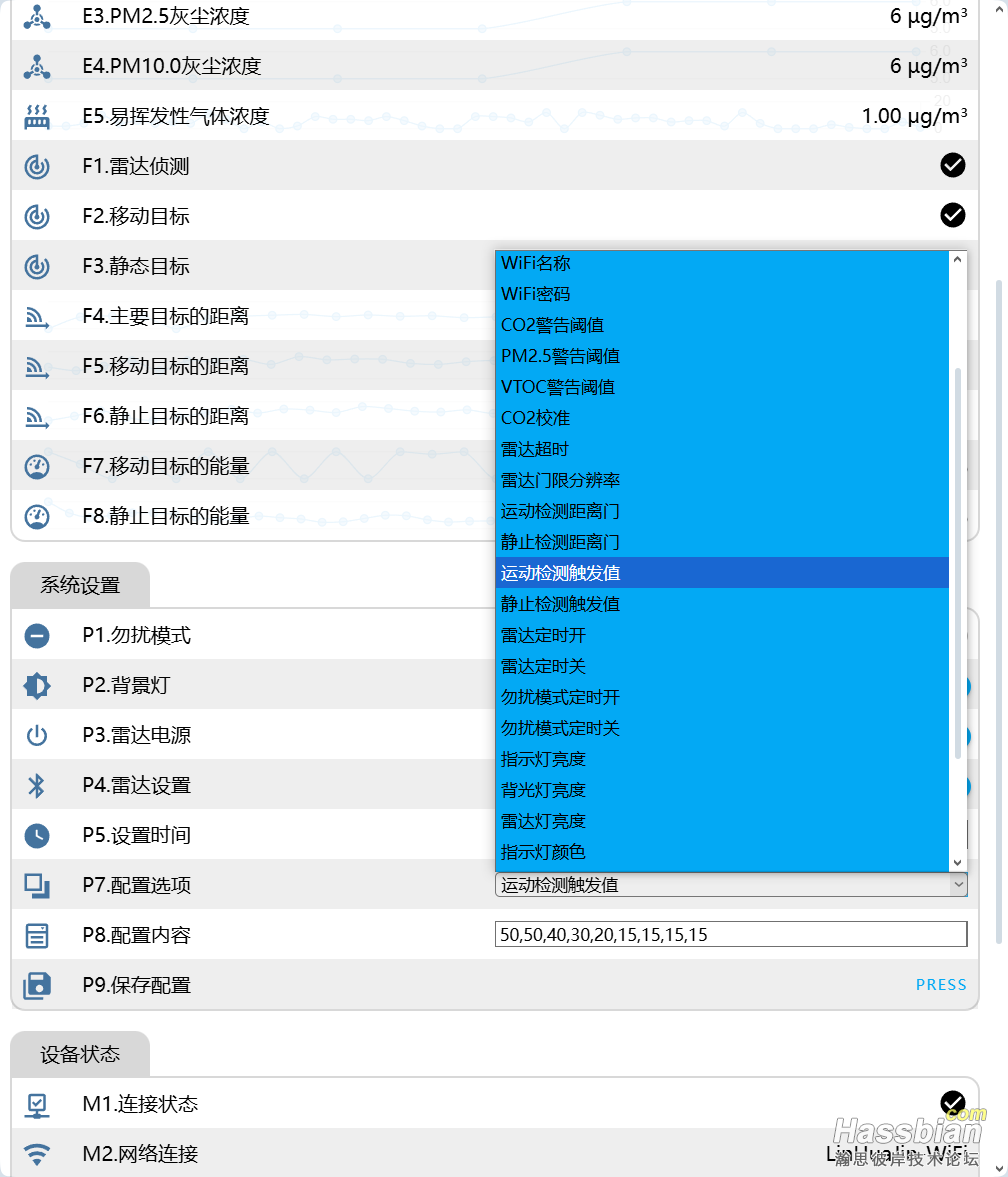Image resolution: width=1008 pixels, height=1177 pixels.
Task: Click the F2.移动目标 radar icon
Action: (x=37, y=216)
